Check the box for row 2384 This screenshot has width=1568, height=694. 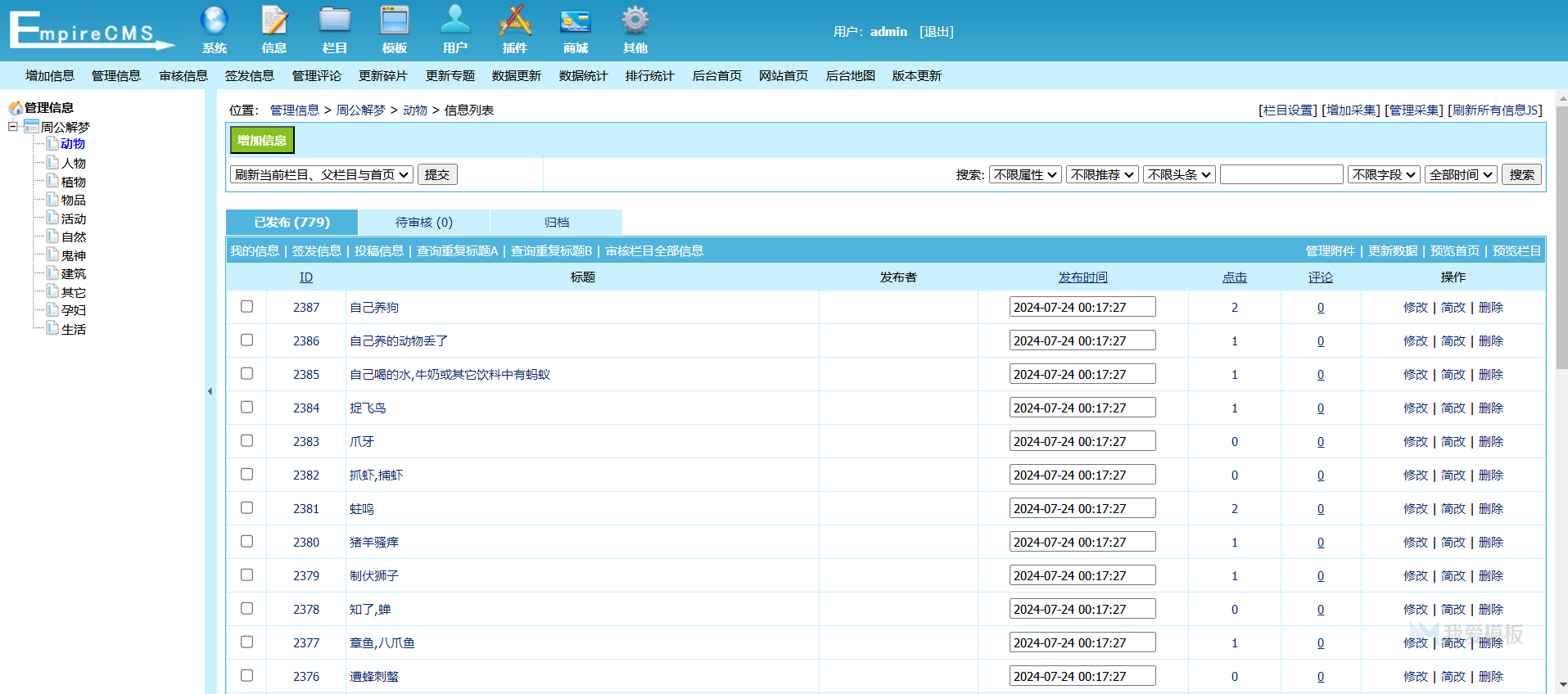click(x=246, y=407)
